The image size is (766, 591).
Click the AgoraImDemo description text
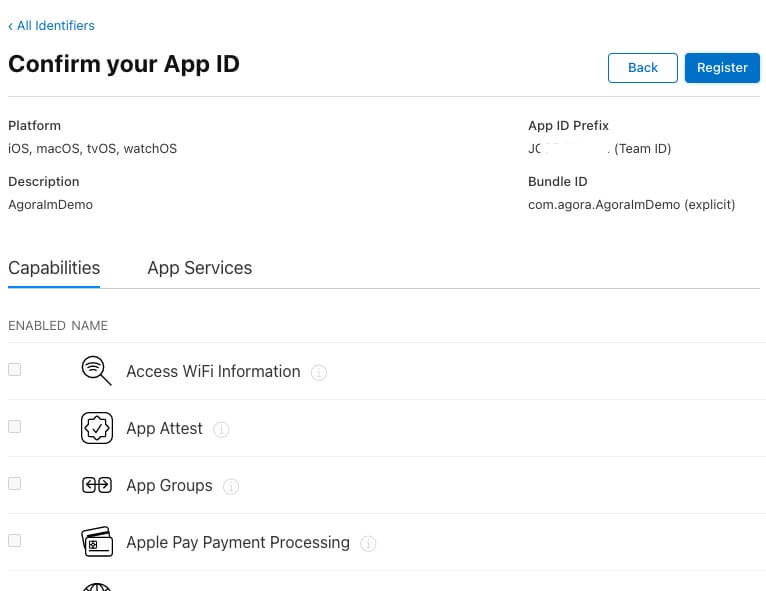(50, 204)
